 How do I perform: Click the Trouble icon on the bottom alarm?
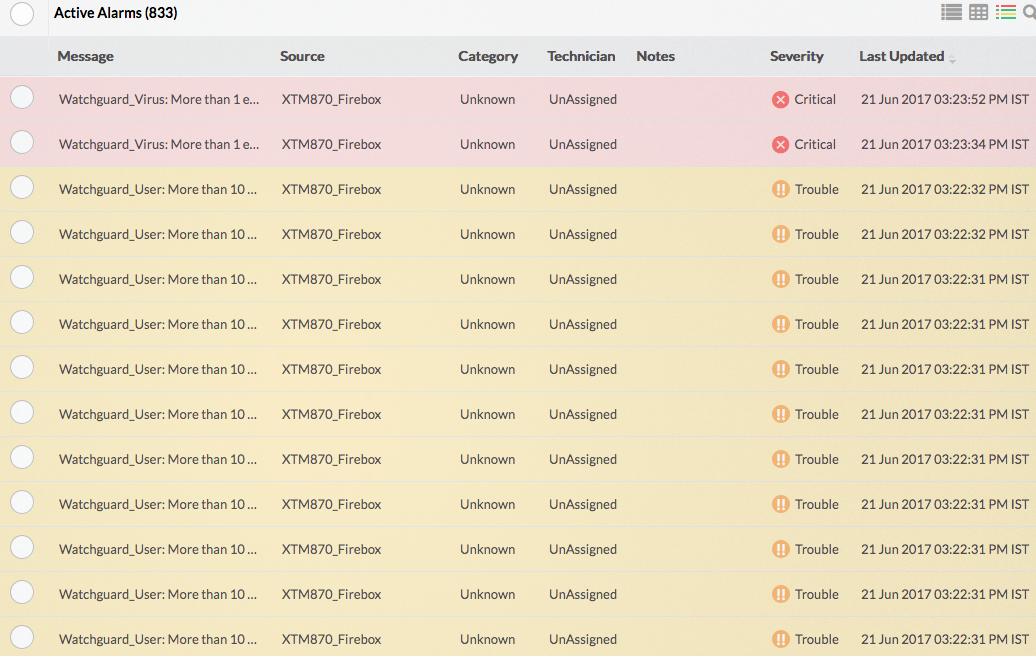(x=780, y=639)
